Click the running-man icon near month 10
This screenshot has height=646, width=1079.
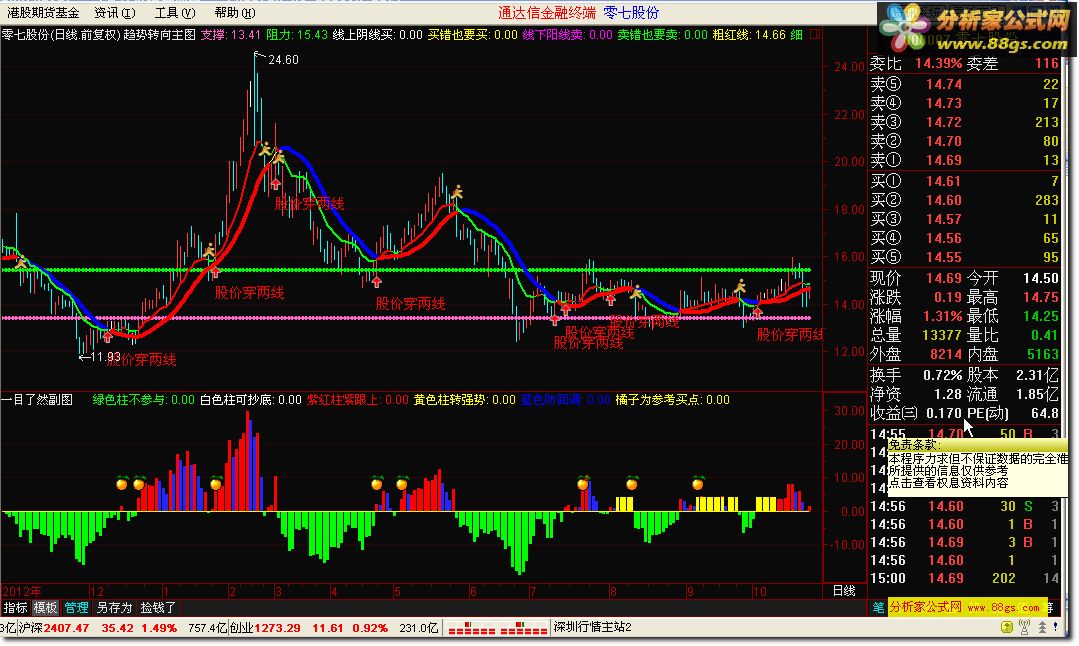(740, 286)
